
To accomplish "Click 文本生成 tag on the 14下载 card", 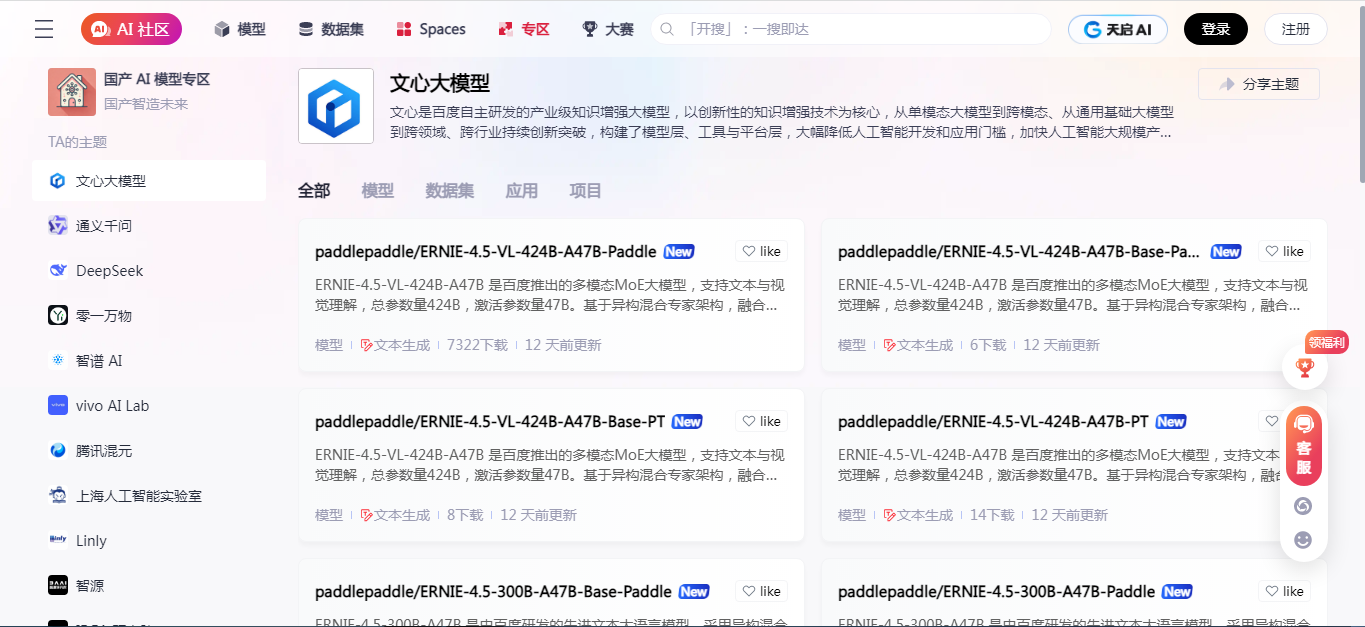I will 918,515.
